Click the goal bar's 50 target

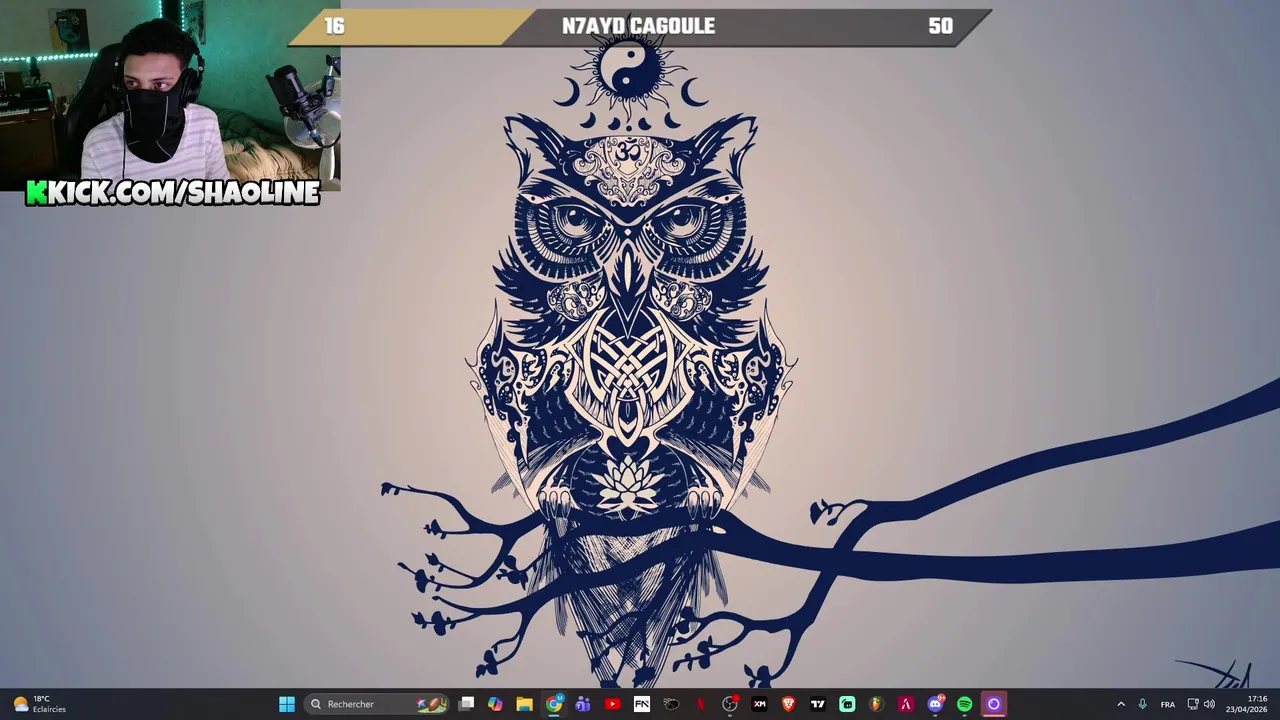tap(940, 26)
